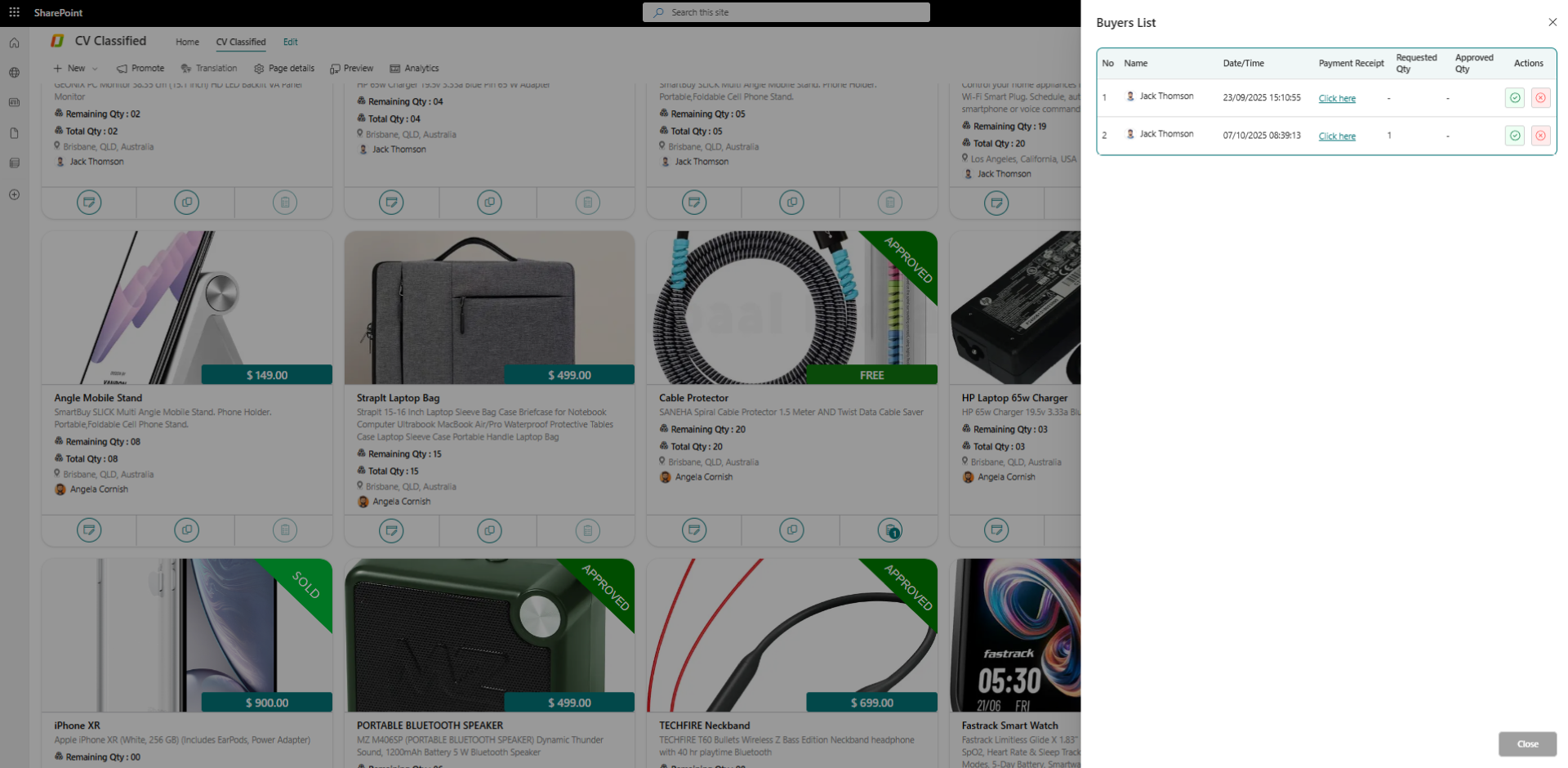This screenshot has width=1568, height=768.
Task: Approve Jack Thomson's first buyer request
Action: (1514, 98)
